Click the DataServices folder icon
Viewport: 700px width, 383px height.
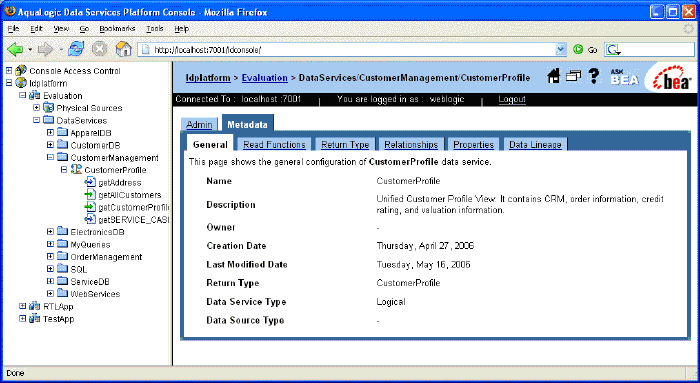[48, 120]
